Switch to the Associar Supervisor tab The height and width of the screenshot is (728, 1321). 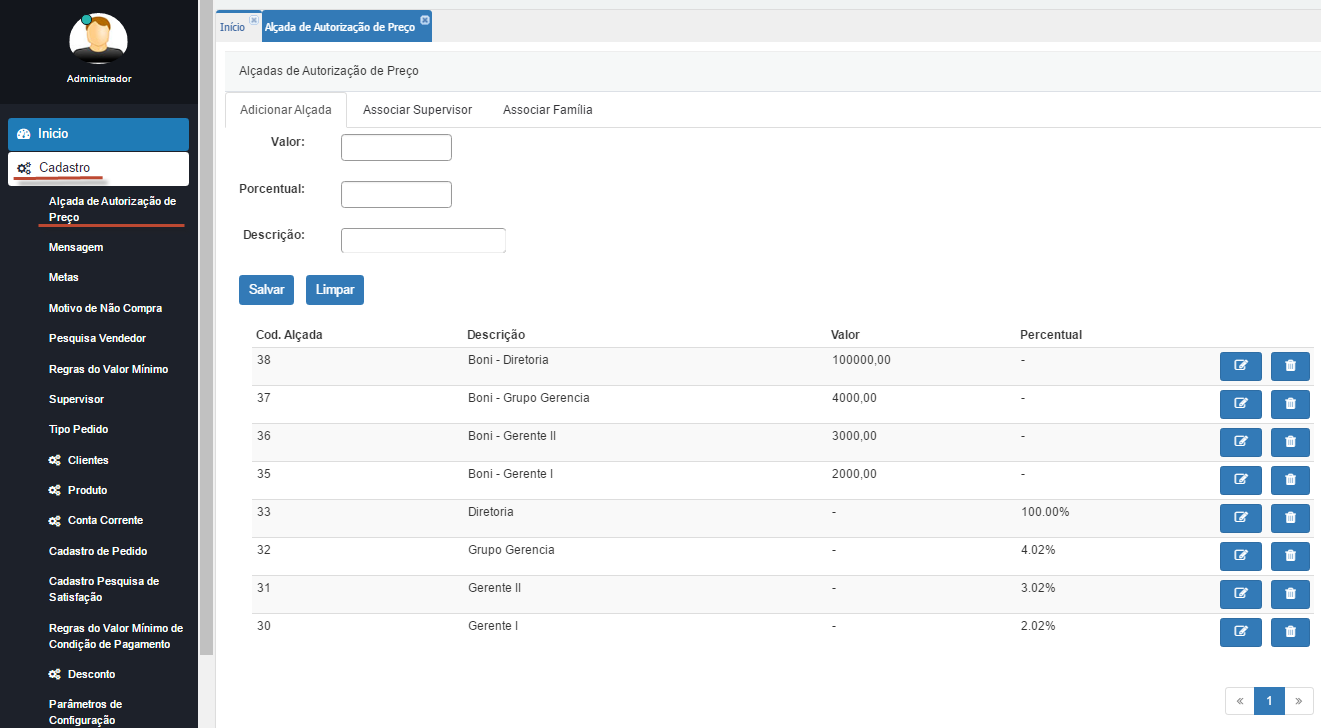417,110
